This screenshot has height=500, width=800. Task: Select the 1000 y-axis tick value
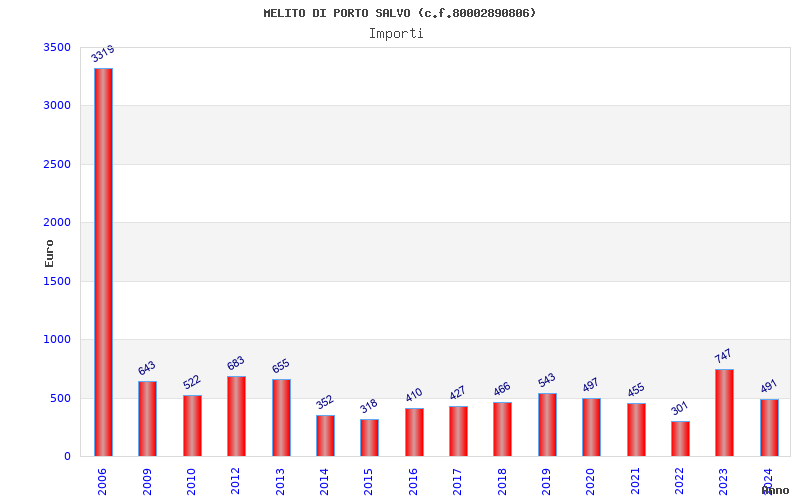coord(57,339)
